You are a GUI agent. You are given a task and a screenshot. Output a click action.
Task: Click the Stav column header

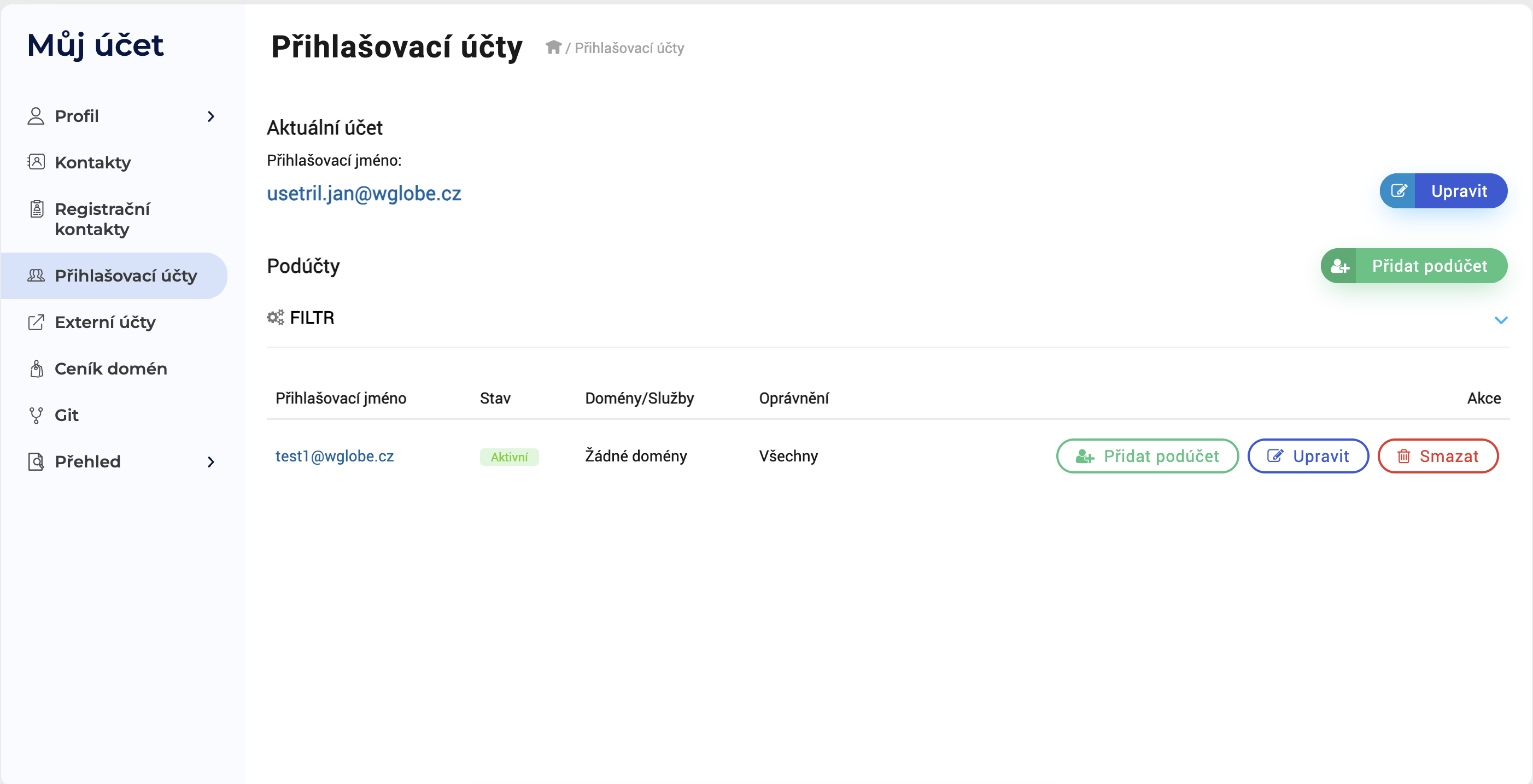[x=495, y=398]
